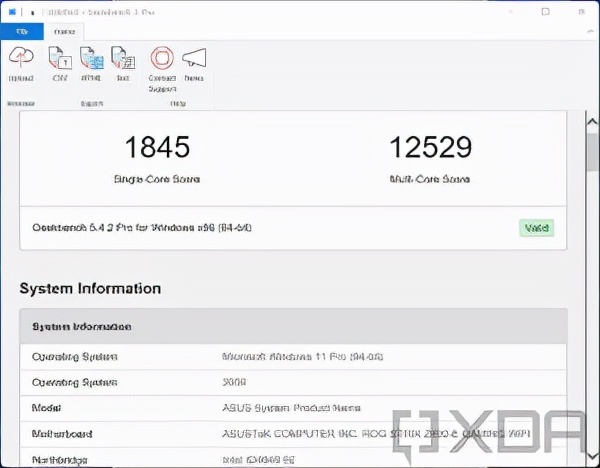Click the scrollbar up arrow
This screenshot has height=468, width=600.
pyautogui.click(x=592, y=122)
